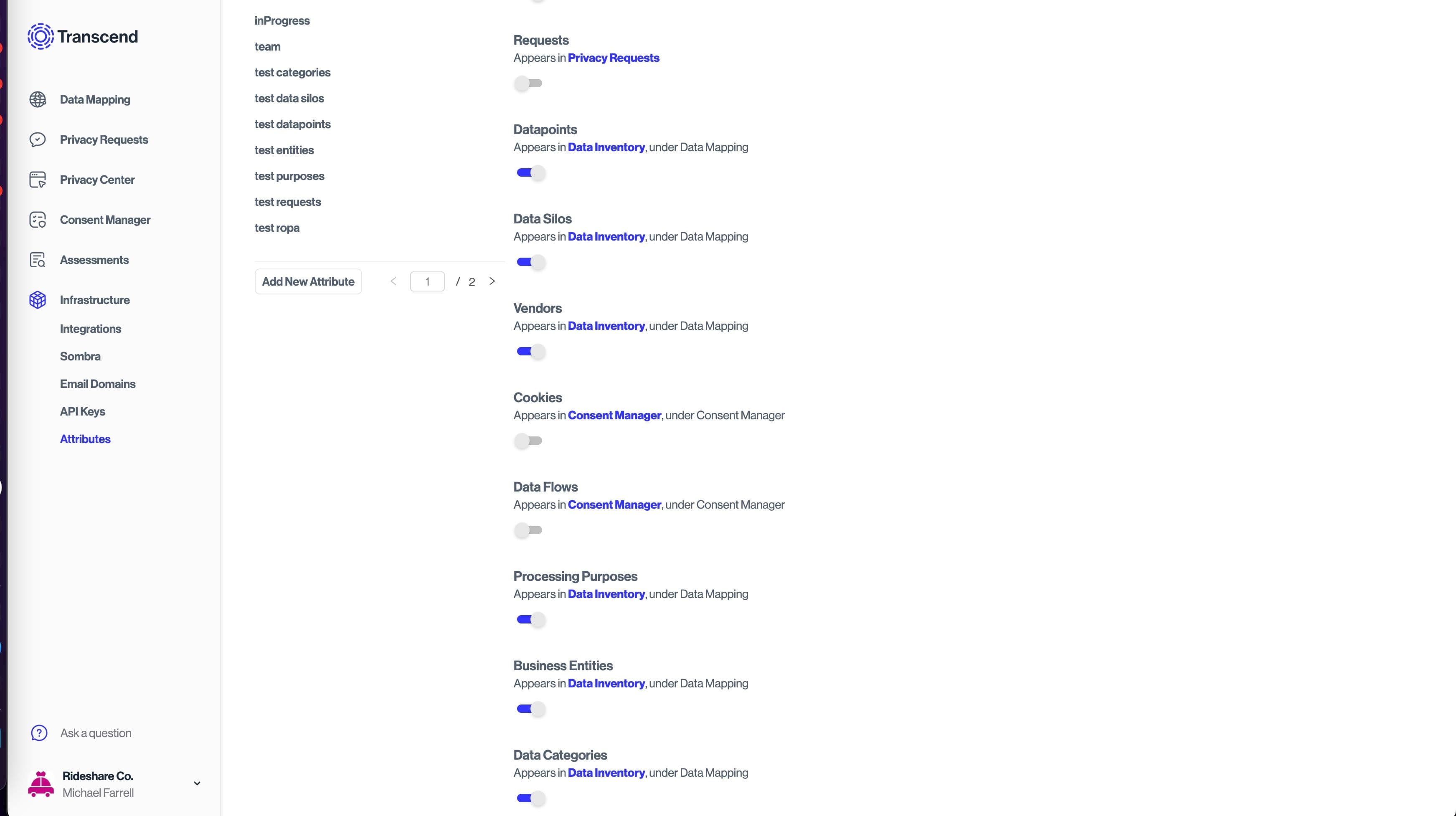Disable the Datapoints toggle
The height and width of the screenshot is (816, 1456).
[530, 173]
